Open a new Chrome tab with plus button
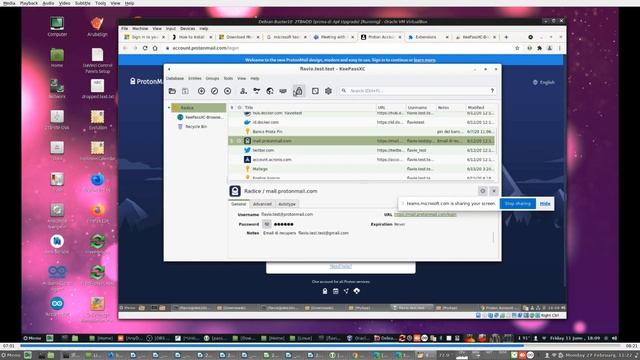 click(x=506, y=37)
